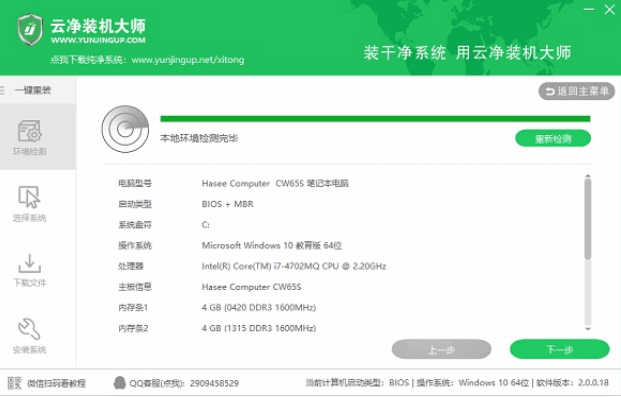Click the info list scrollbar thumb

click(x=588, y=219)
